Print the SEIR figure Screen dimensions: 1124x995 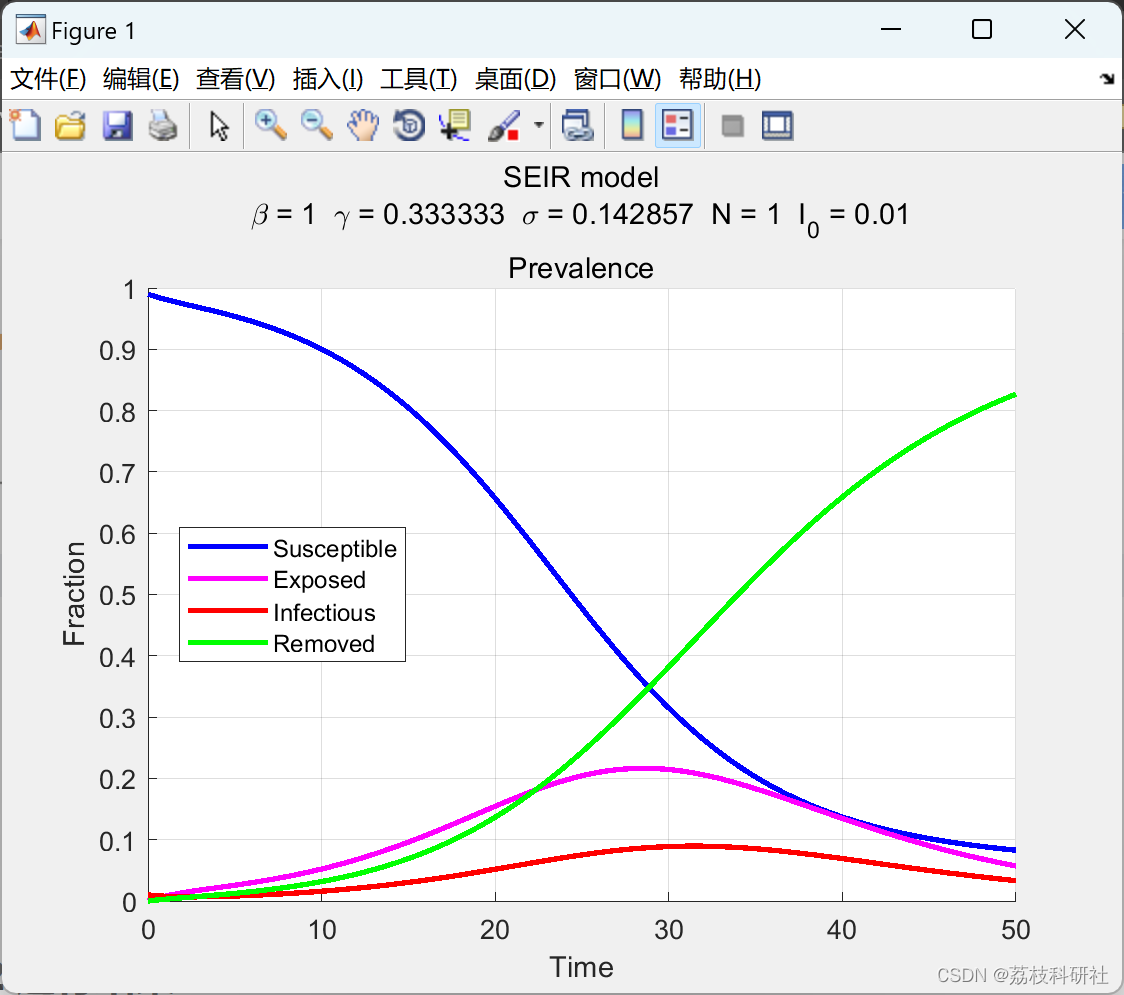163,125
